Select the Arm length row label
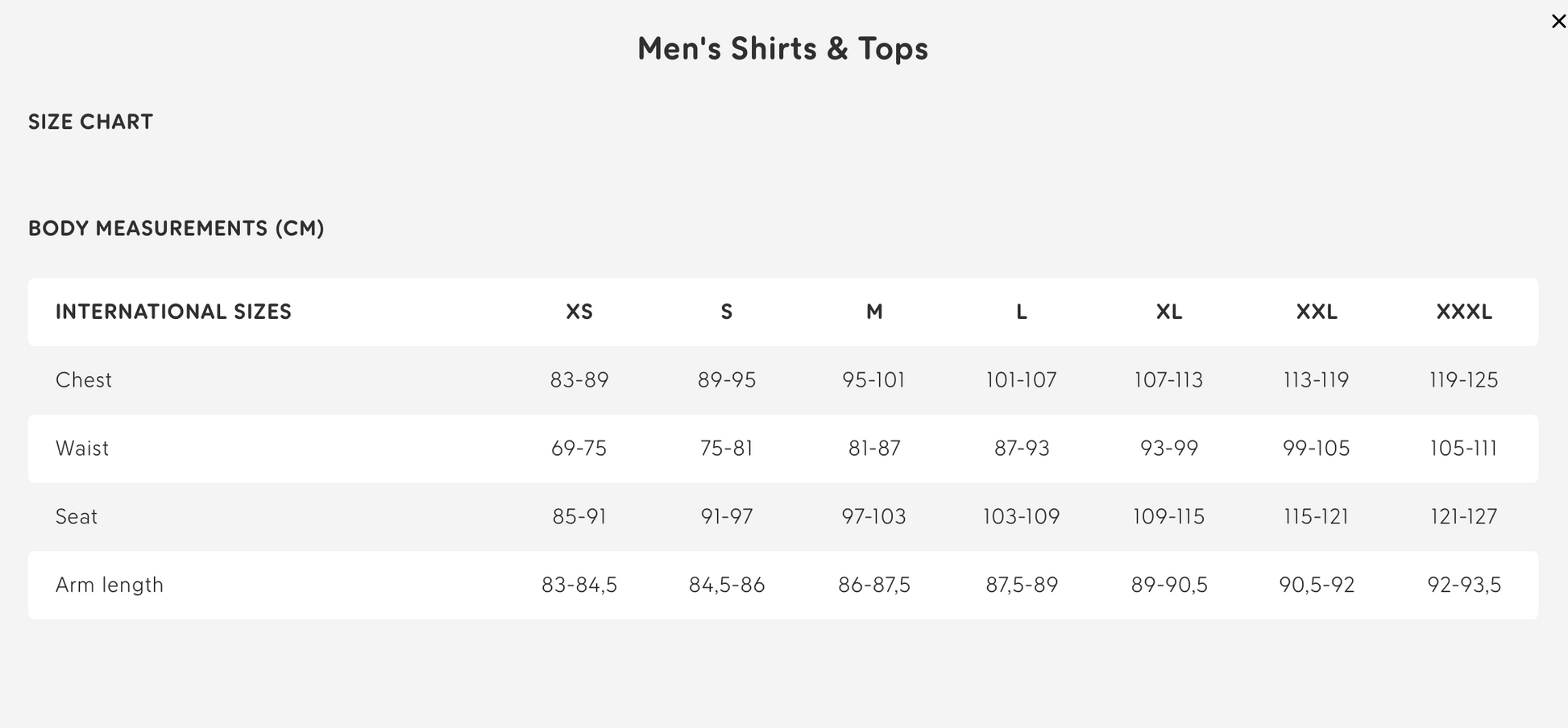 [x=109, y=585]
